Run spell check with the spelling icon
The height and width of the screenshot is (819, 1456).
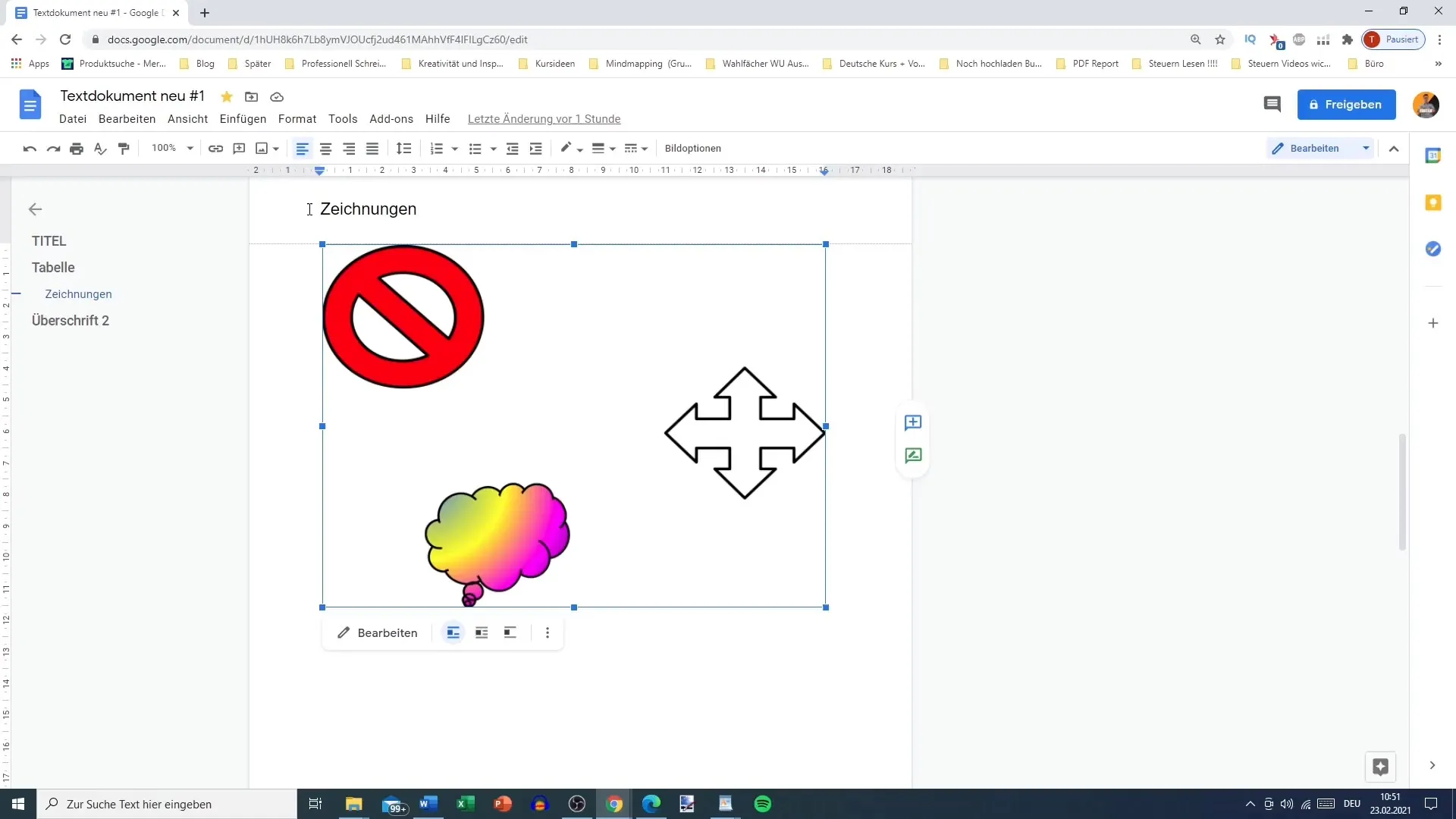click(x=100, y=149)
